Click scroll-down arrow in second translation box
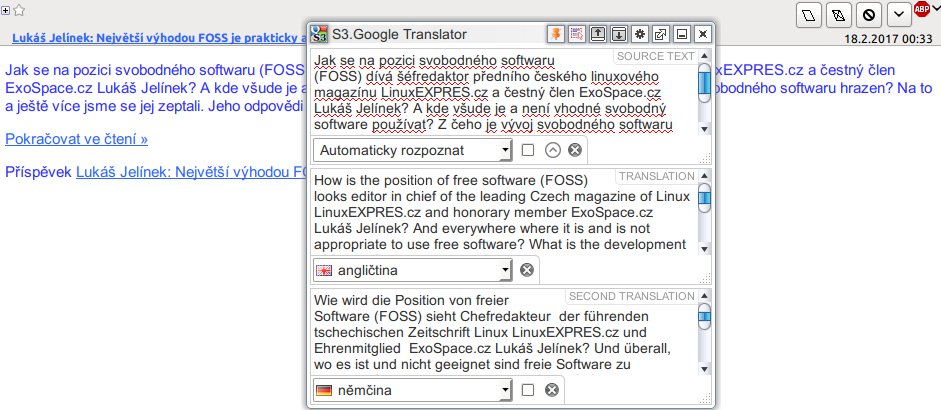 coord(705,369)
